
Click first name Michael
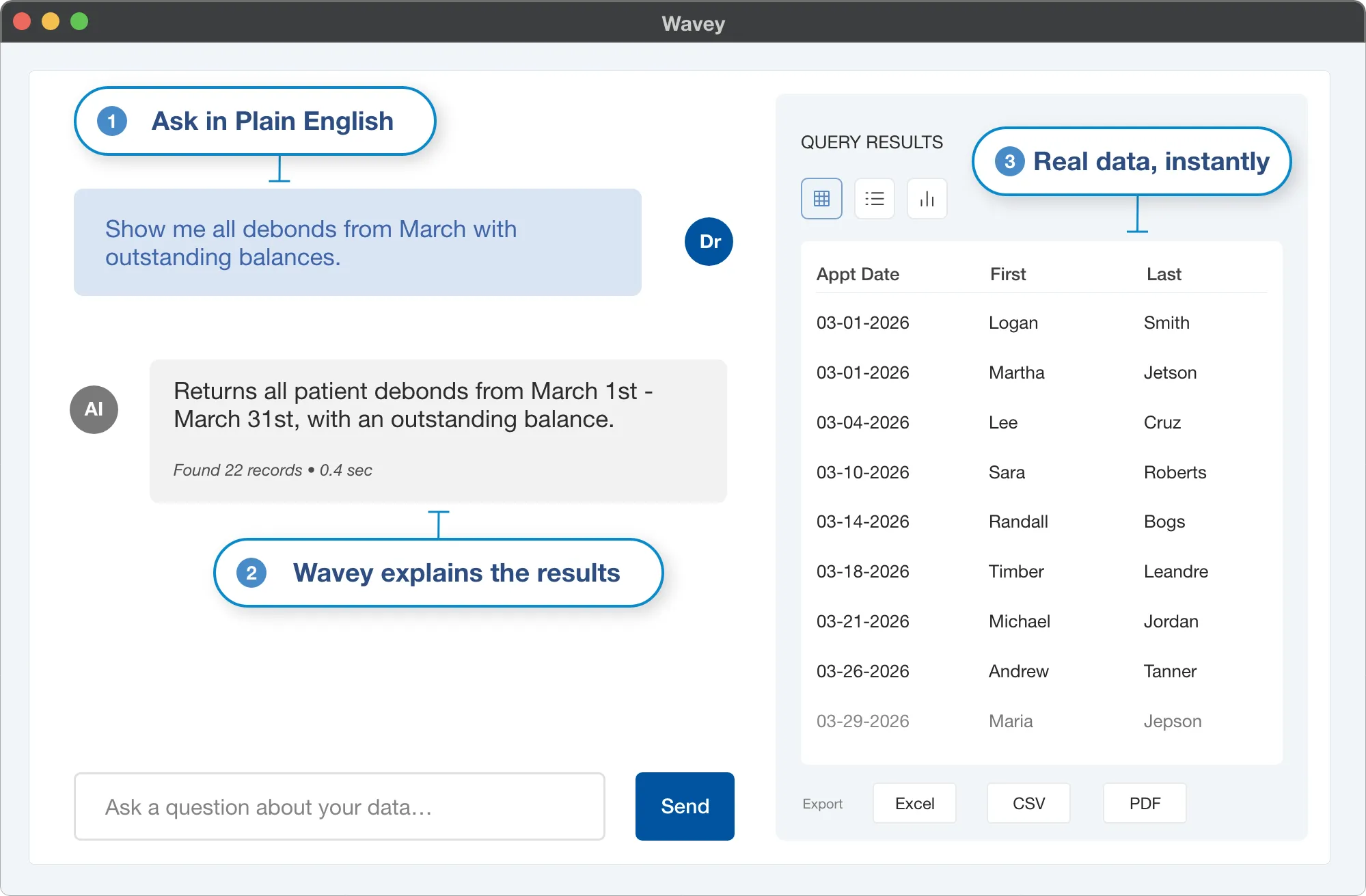1019,621
